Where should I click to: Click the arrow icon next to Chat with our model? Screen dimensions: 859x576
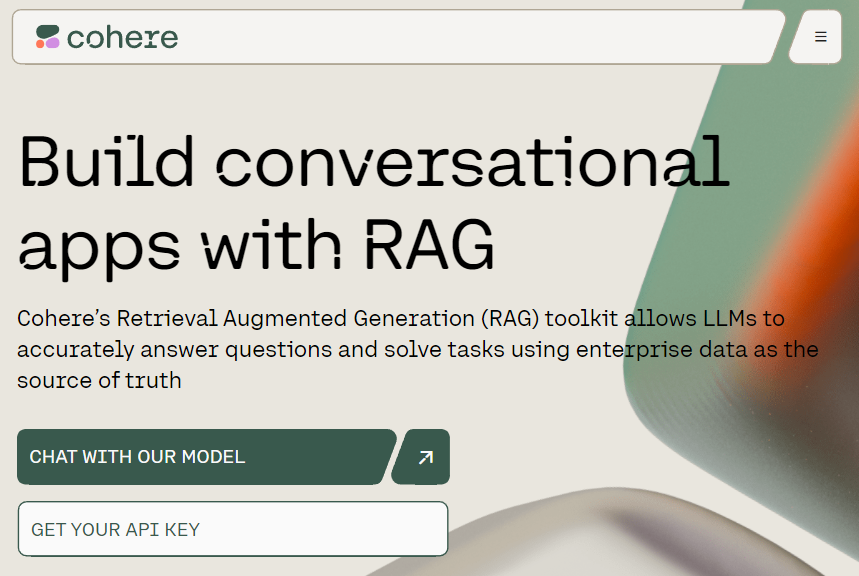pyautogui.click(x=425, y=457)
